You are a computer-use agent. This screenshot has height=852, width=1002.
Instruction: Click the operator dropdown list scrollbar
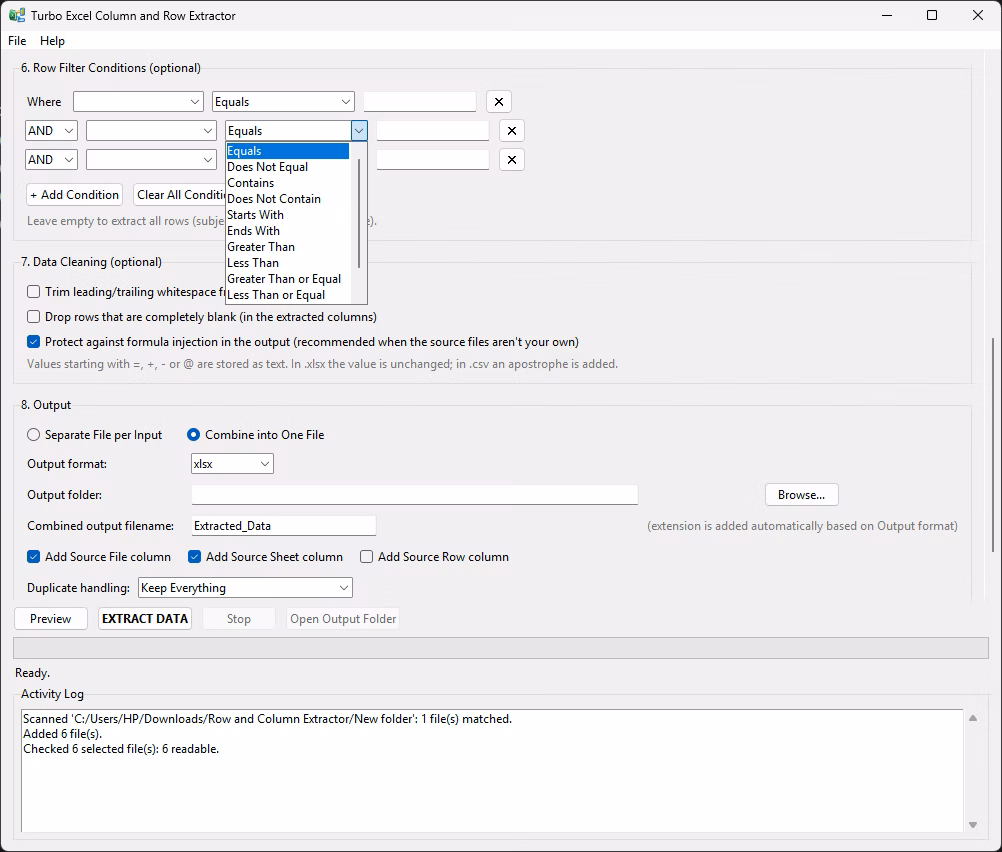(358, 213)
